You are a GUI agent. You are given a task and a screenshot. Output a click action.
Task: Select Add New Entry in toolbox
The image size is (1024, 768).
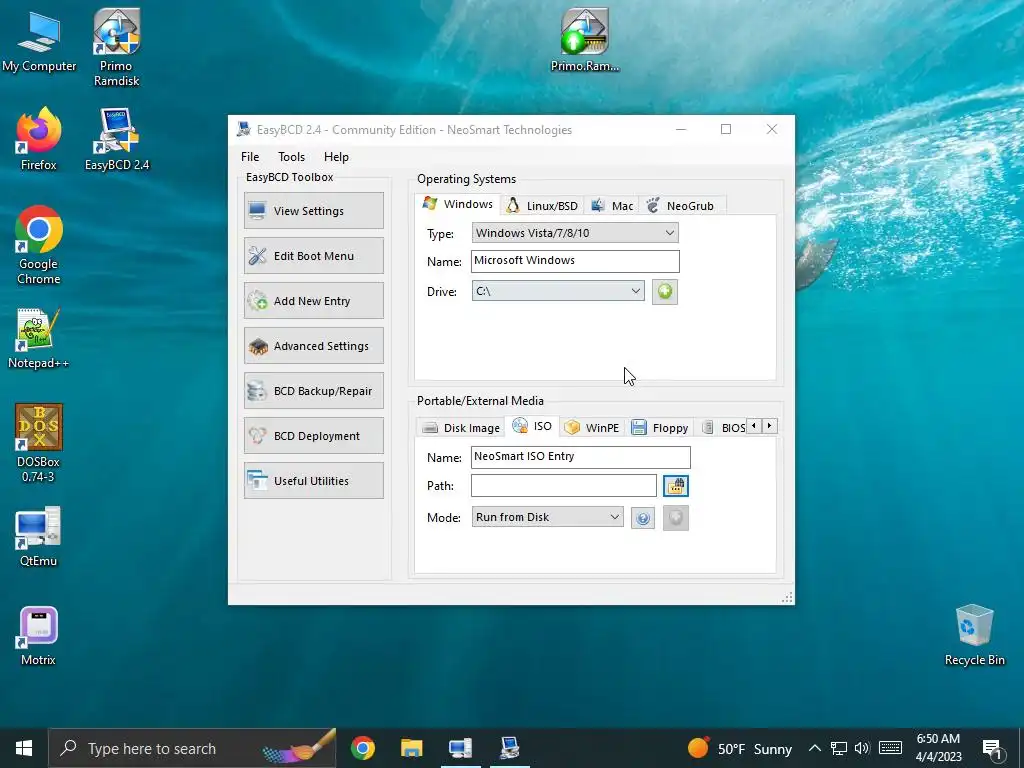[313, 300]
